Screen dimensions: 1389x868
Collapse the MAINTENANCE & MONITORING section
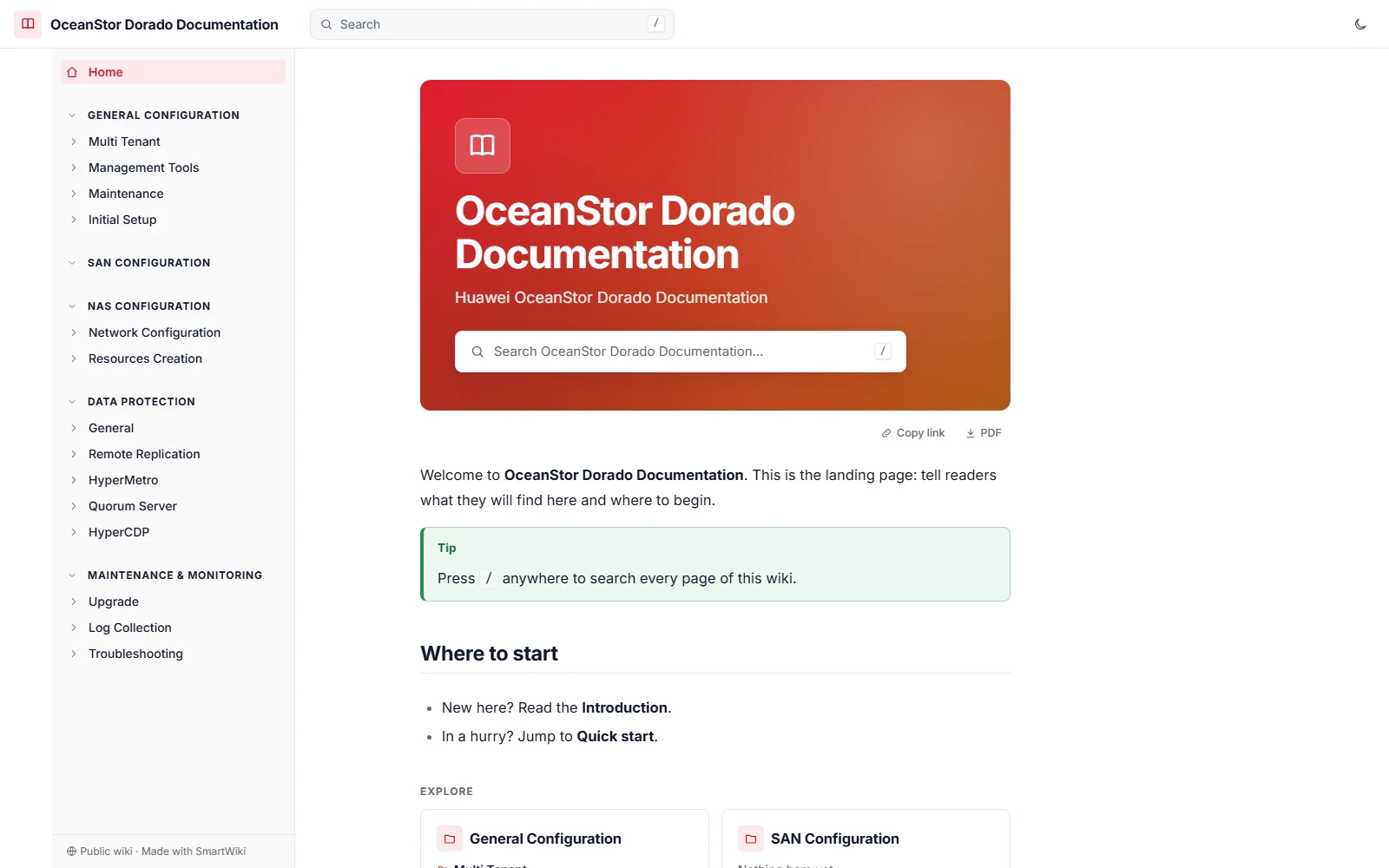point(72,575)
